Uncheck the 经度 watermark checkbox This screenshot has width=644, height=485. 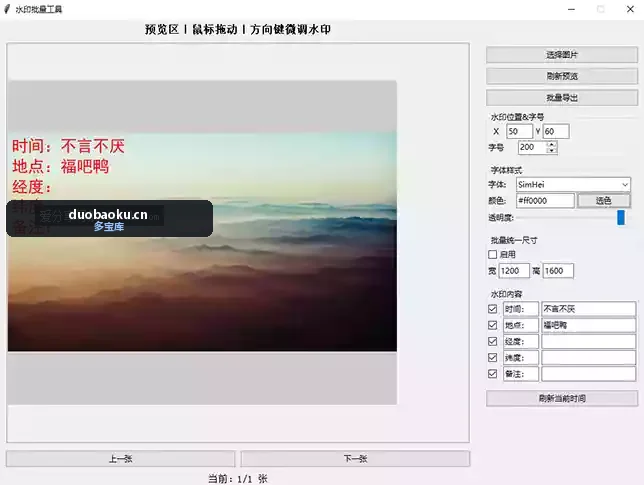[492, 341]
